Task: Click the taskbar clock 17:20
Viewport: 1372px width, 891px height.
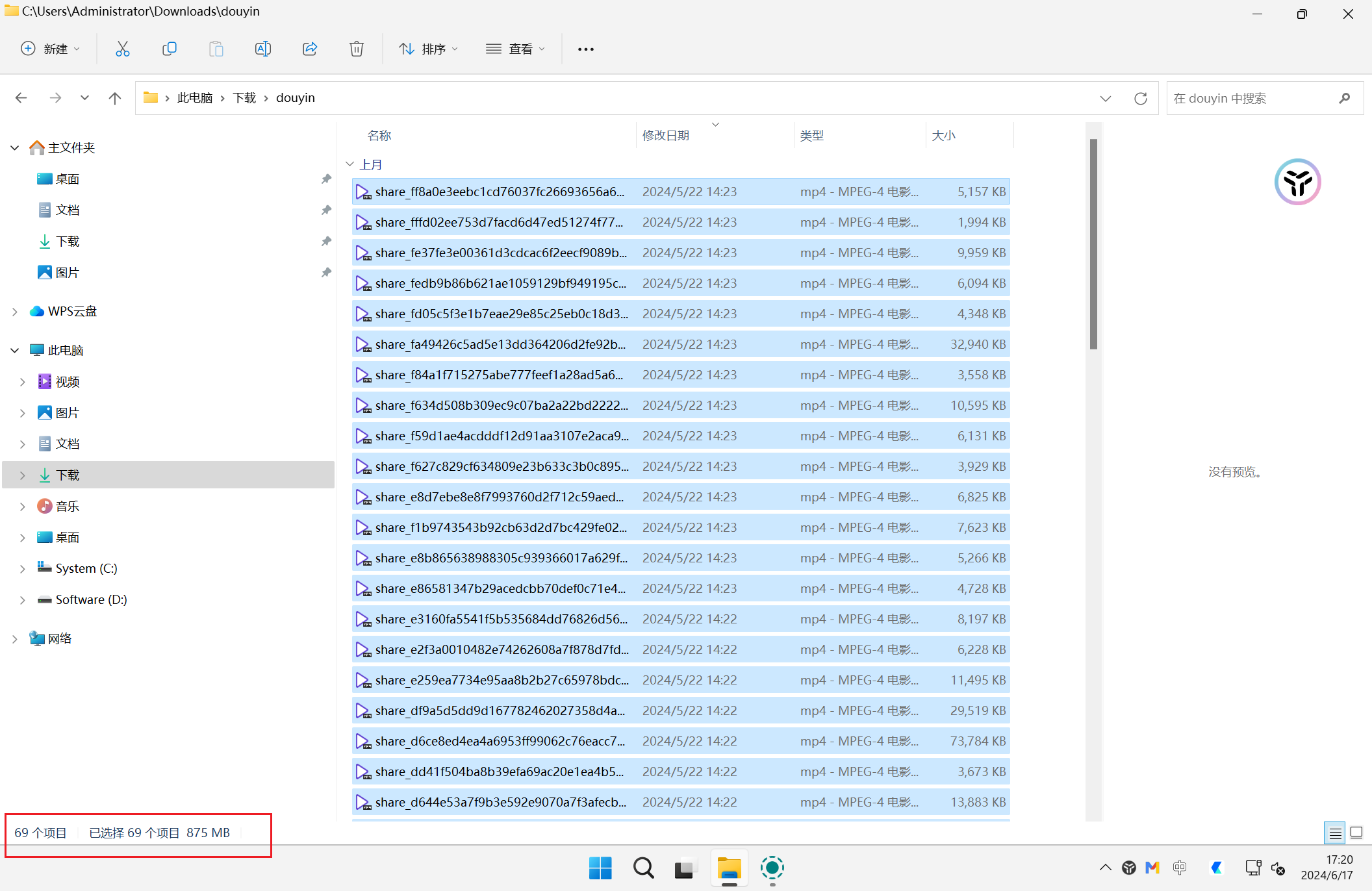Action: [x=1339, y=860]
